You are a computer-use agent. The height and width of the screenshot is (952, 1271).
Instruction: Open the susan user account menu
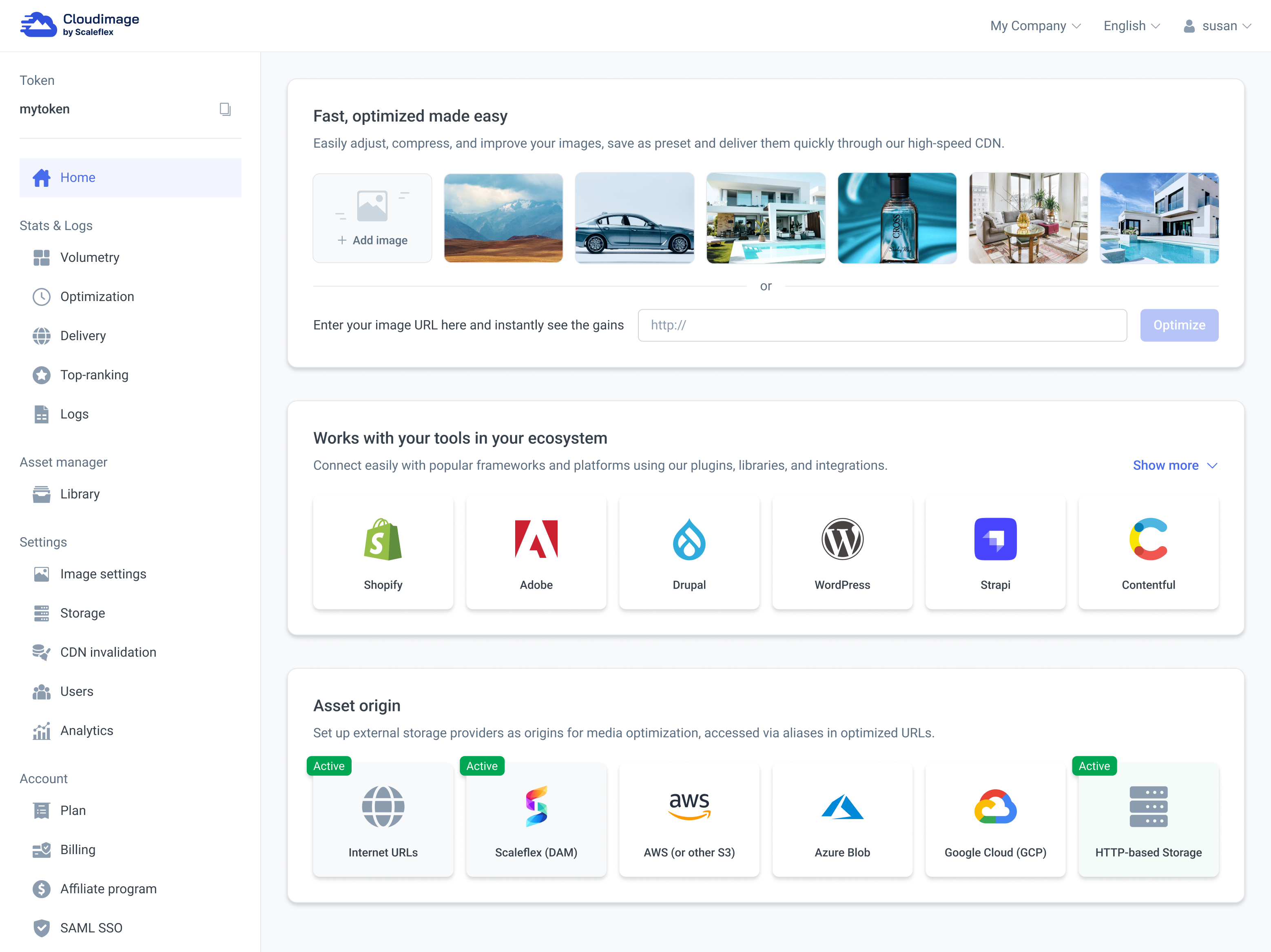point(1217,26)
